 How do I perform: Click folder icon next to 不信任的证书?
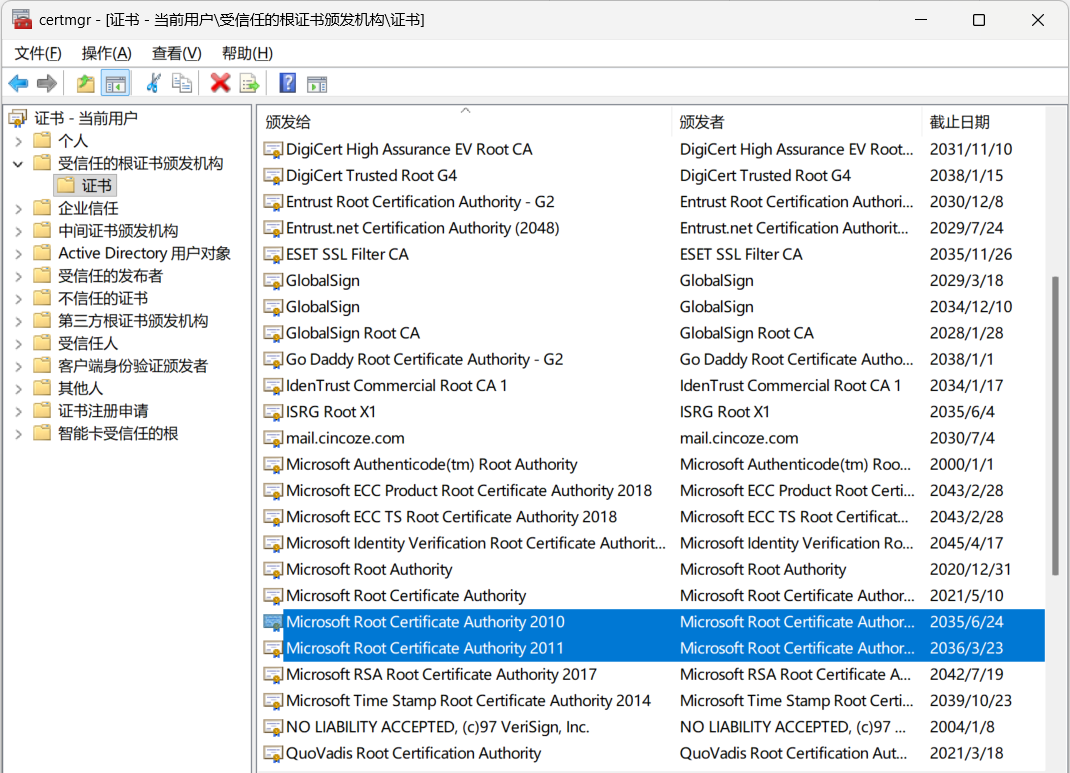point(42,298)
